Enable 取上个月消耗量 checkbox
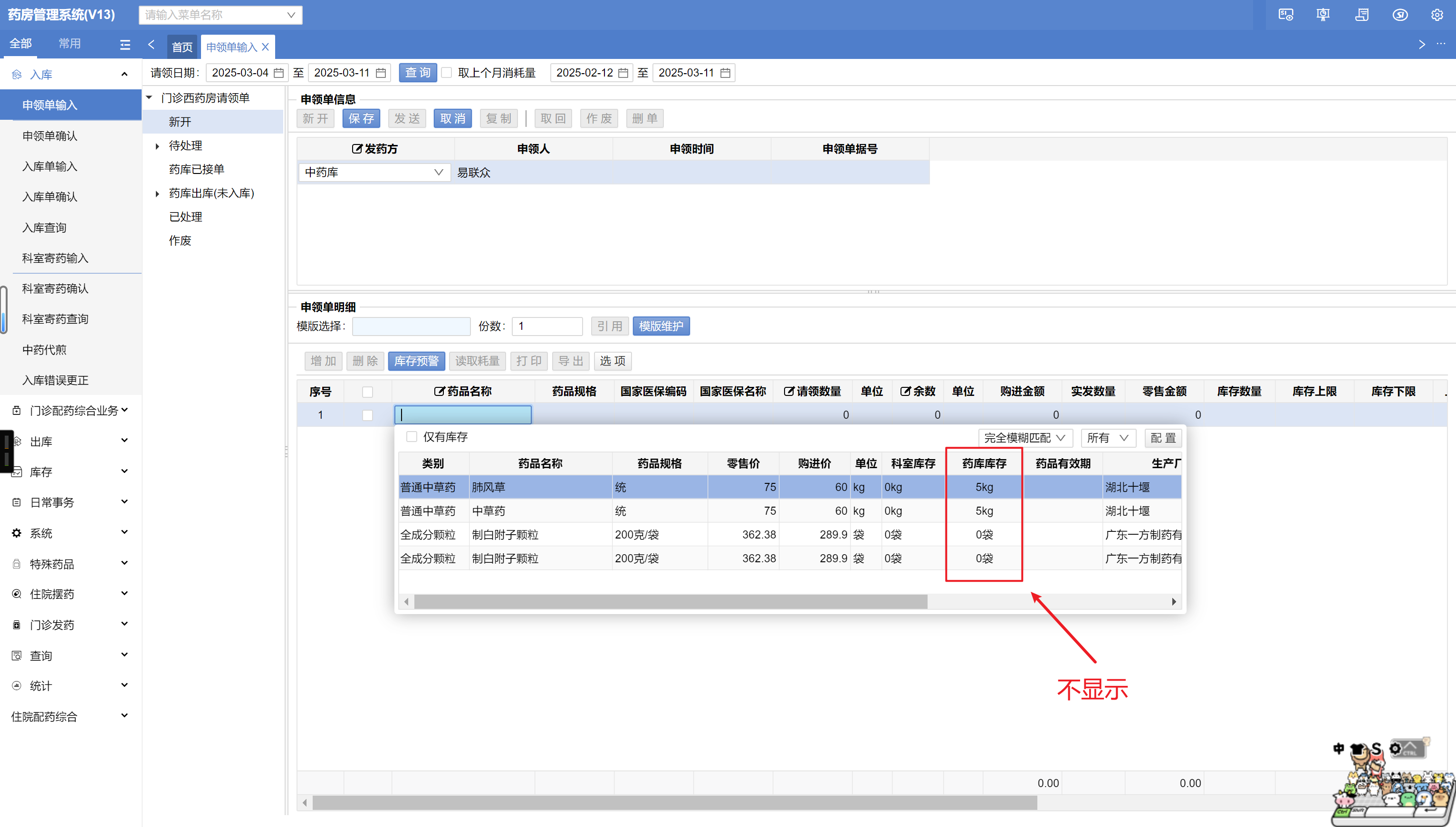The image size is (1456, 827). (447, 73)
